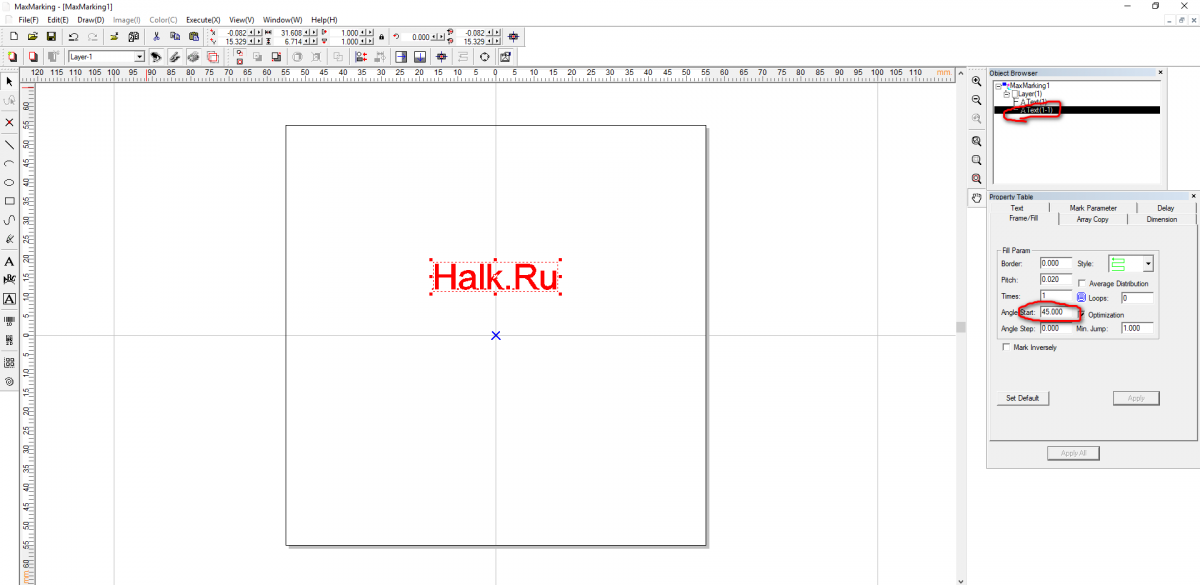Open the fill Style dropdown
This screenshot has height=585, width=1200.
coord(1148,264)
